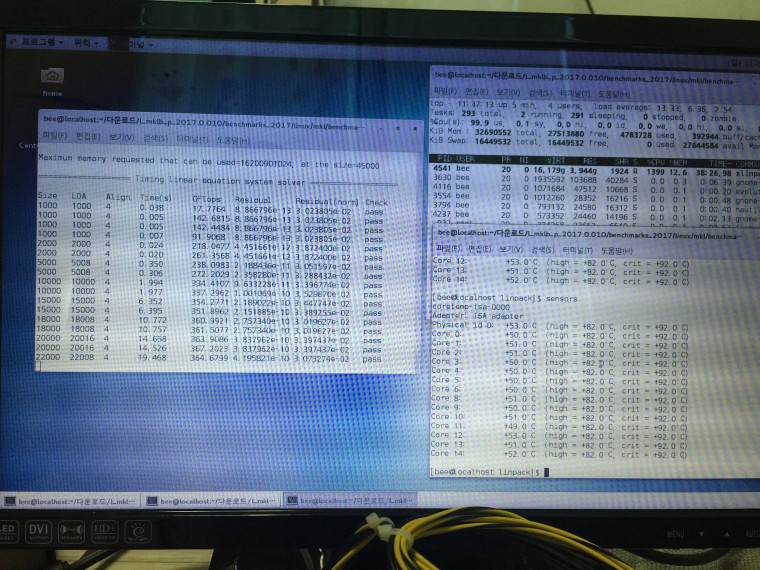Select the xlinpack process row PID 4541
The height and width of the screenshot is (570, 760).
click(596, 170)
